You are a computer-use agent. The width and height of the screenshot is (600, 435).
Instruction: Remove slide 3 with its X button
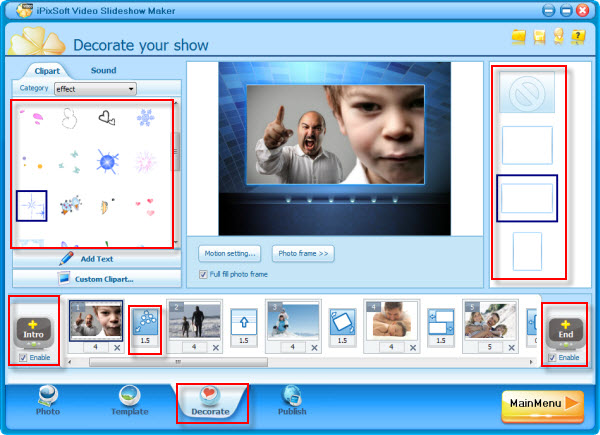(x=315, y=348)
